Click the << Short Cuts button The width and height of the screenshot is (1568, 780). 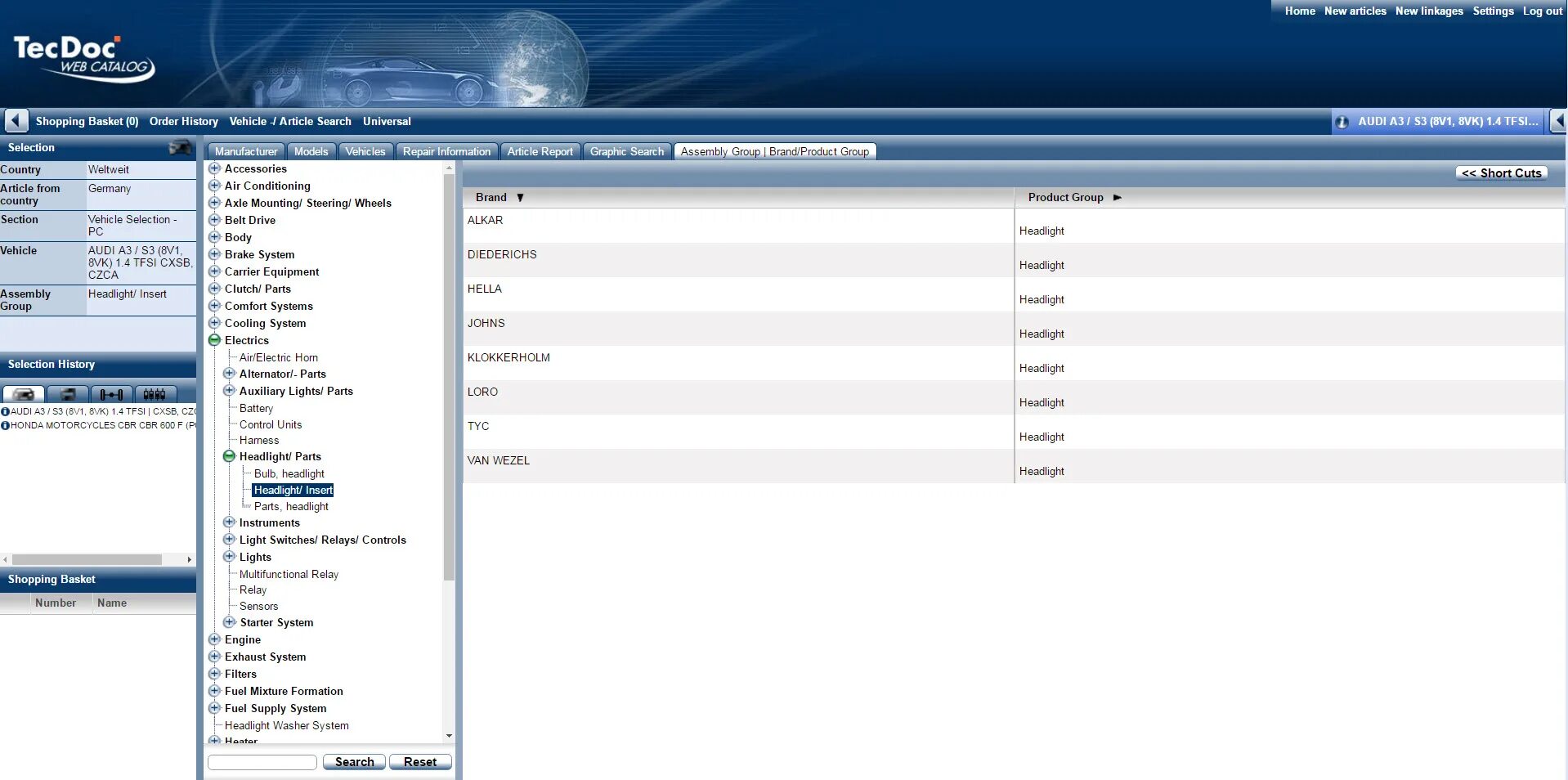click(1502, 173)
